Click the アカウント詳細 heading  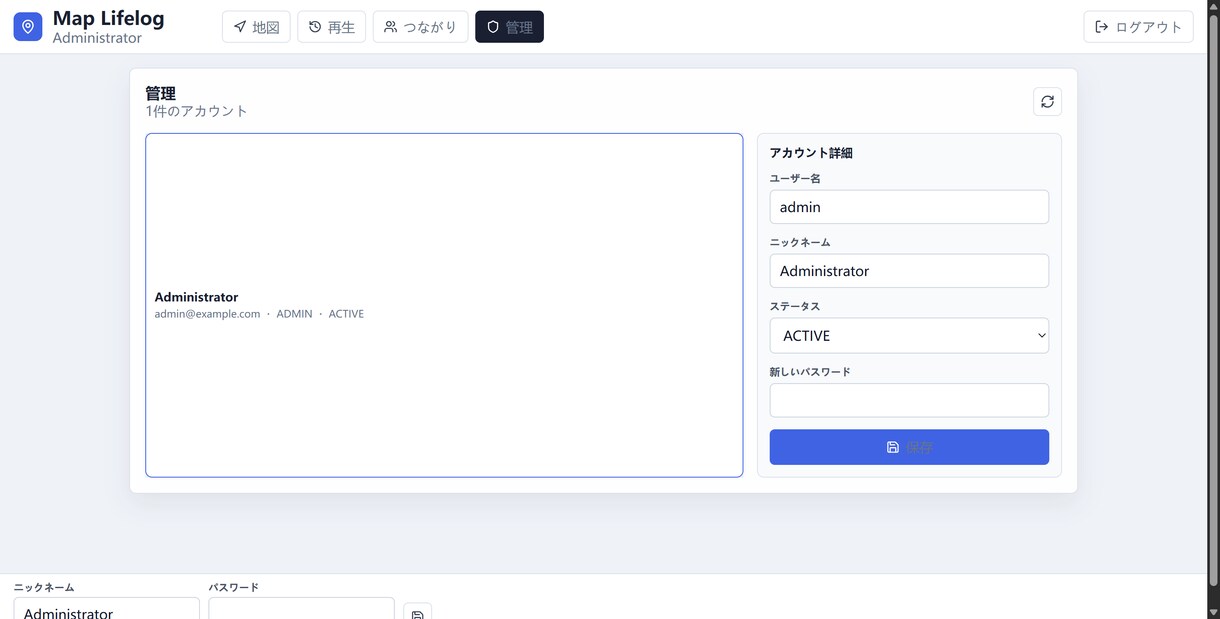click(811, 153)
